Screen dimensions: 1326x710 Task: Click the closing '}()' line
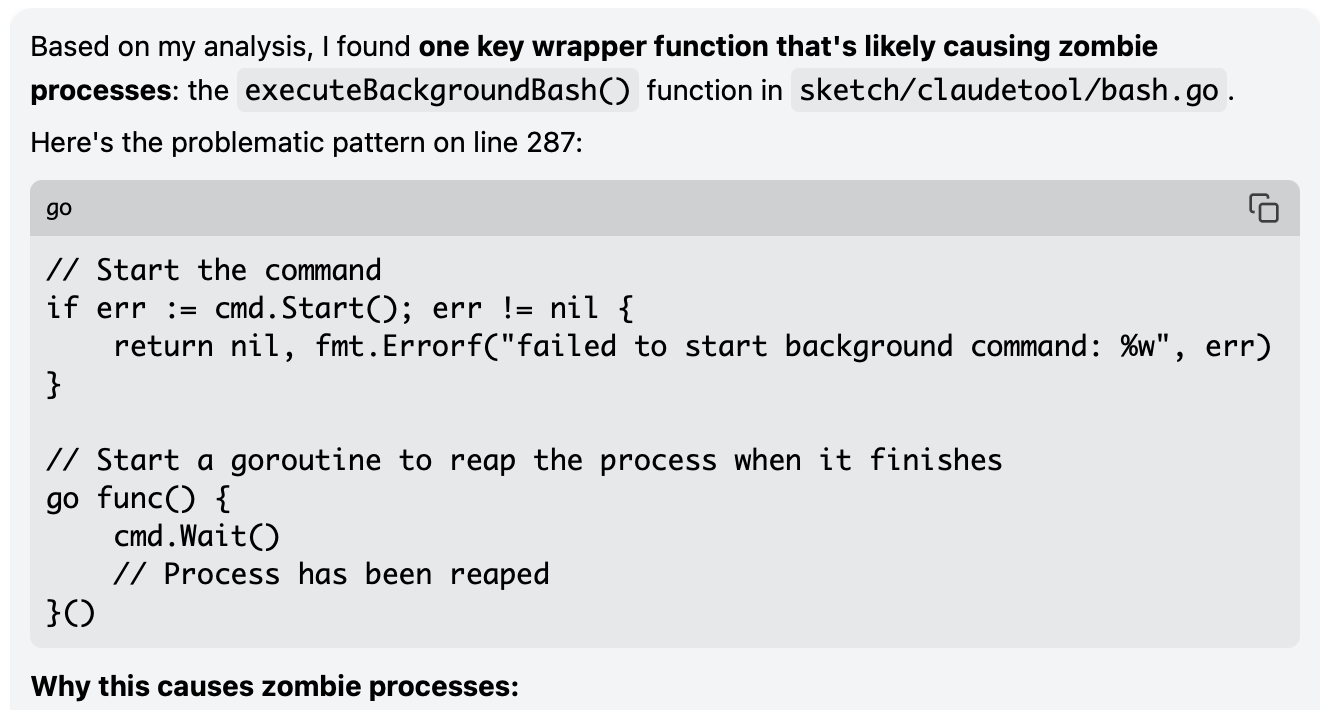pos(71,612)
